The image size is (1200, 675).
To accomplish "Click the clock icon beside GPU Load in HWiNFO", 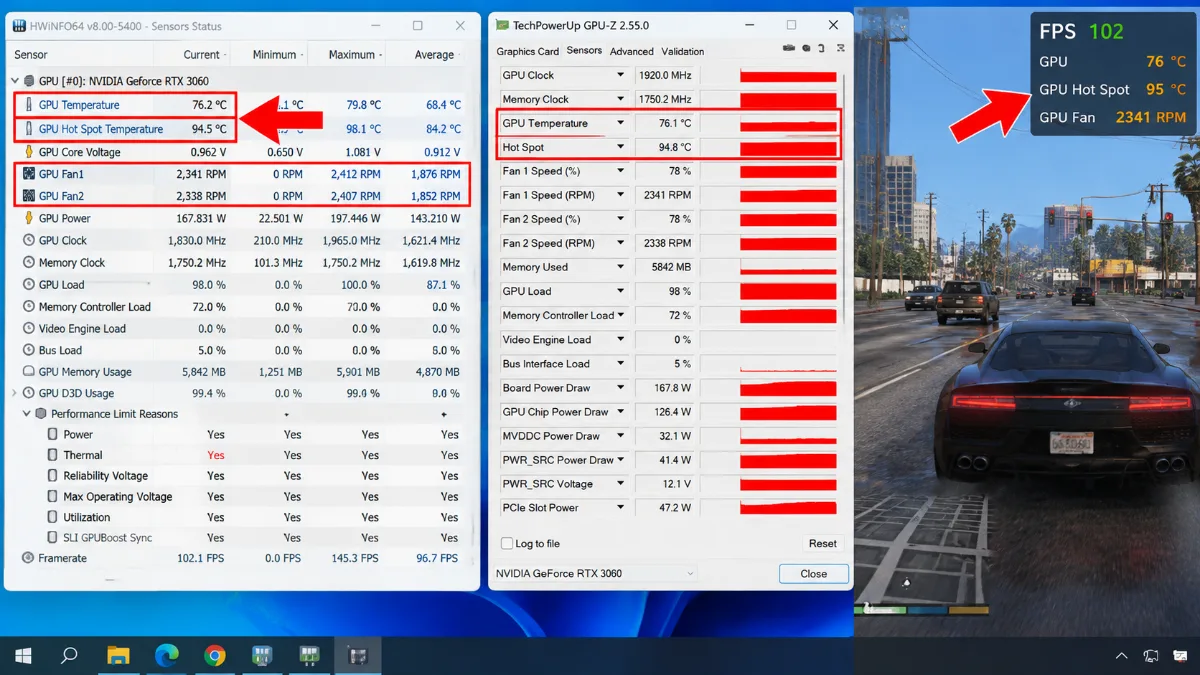I will (28, 284).
